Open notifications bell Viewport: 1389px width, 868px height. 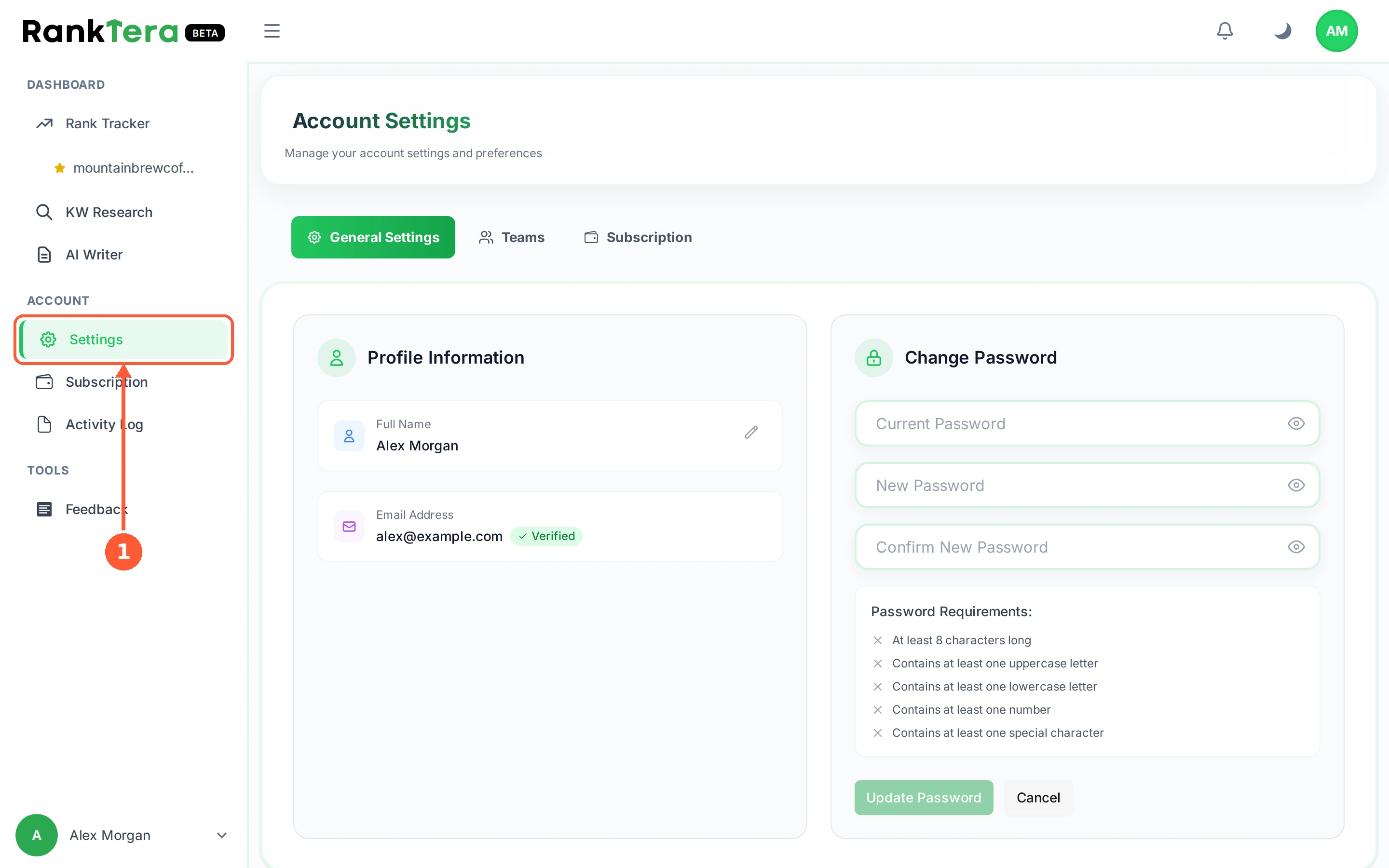click(1225, 31)
